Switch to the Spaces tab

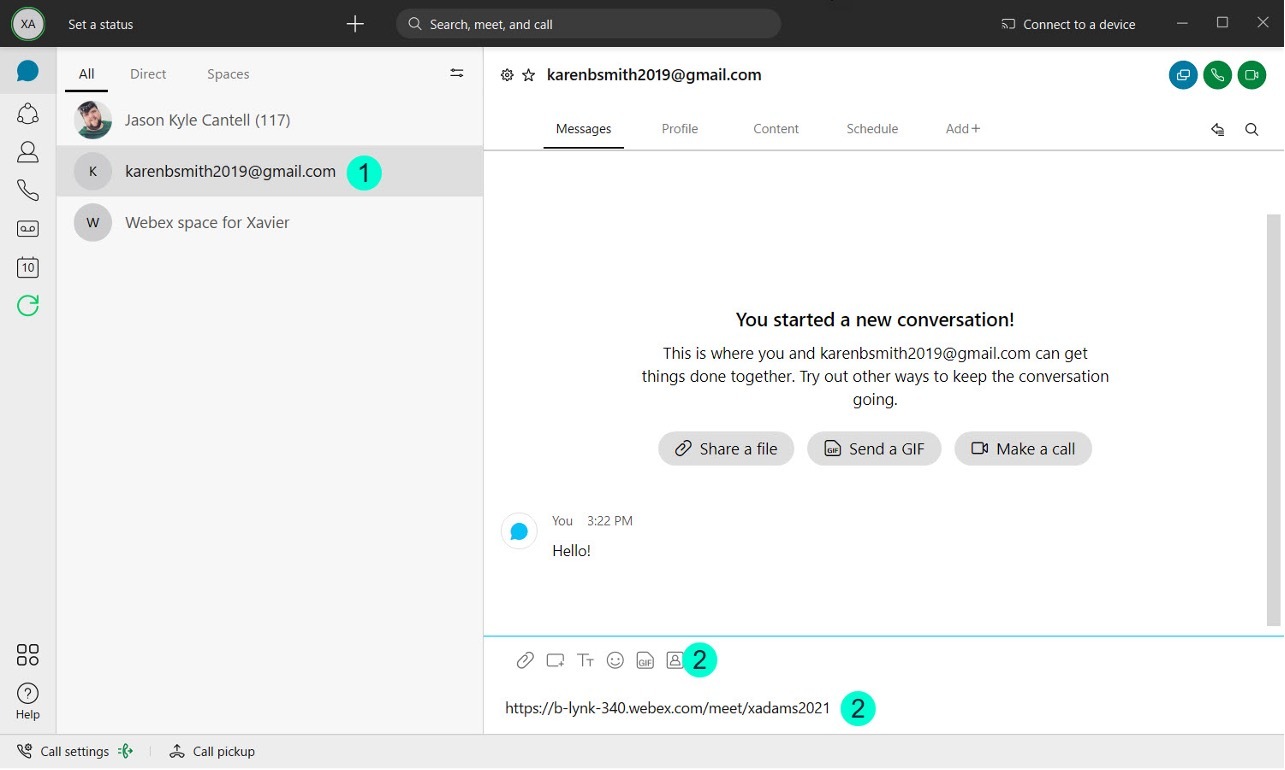tap(228, 74)
